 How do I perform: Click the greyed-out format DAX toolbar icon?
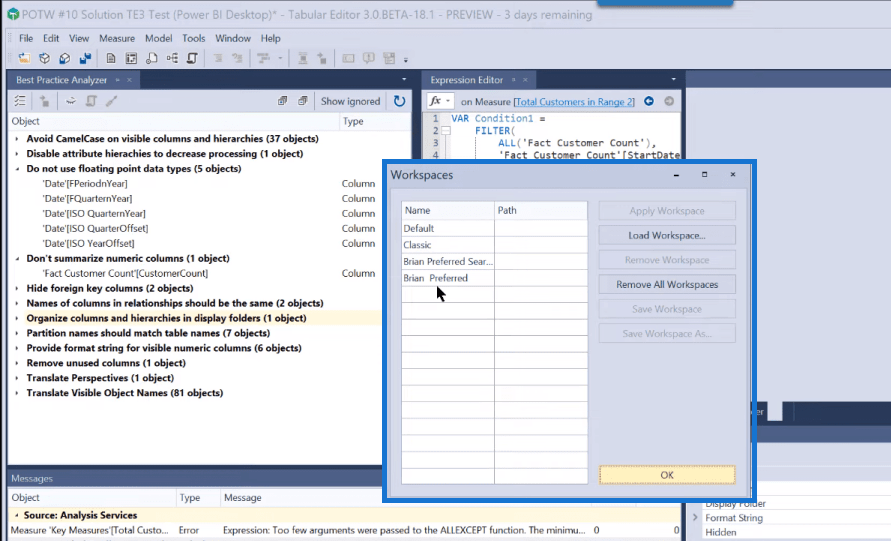[263, 58]
